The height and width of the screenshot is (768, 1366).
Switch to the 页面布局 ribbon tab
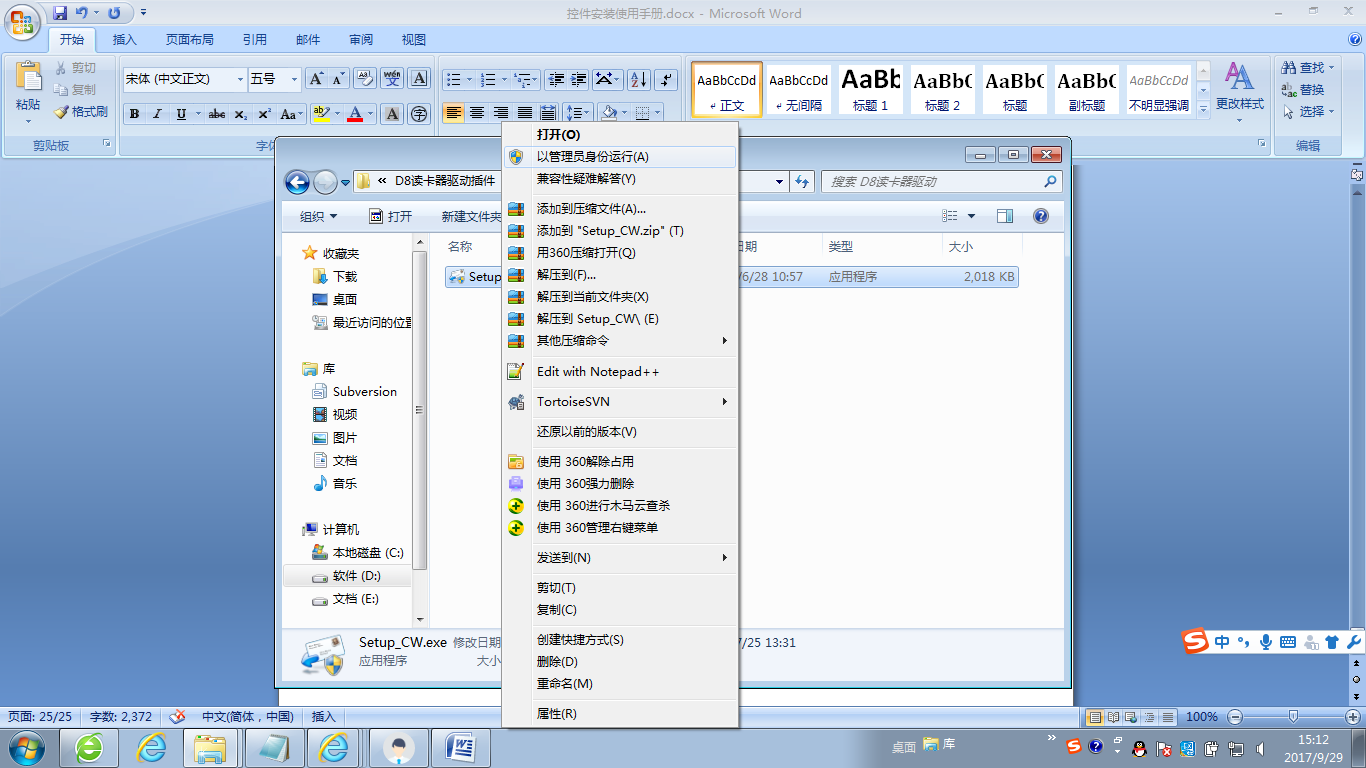pos(190,40)
